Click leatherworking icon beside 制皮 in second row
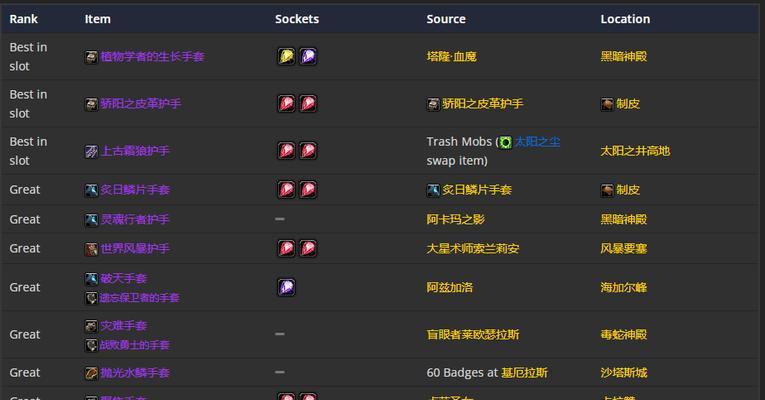765x400 pixels. click(x=607, y=104)
